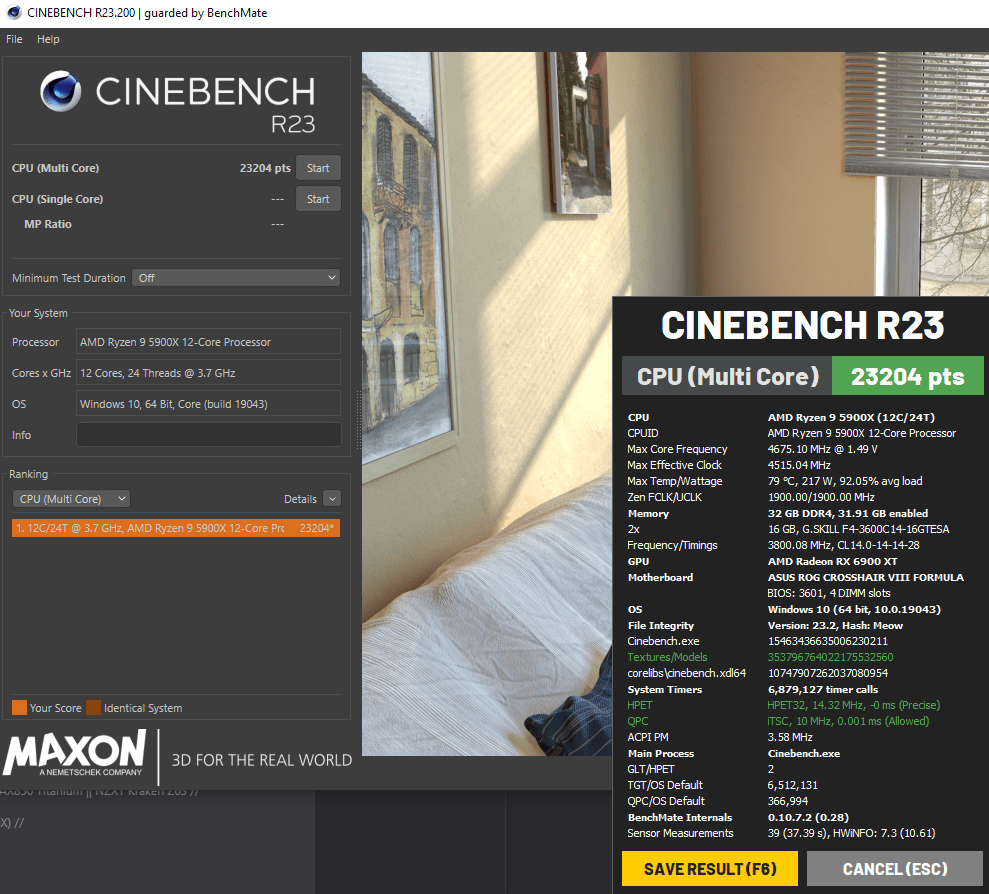Screen dimensions: 989x894
Task: Select the 12C/24T Ryzen 9 5900X ranking row
Action: 175,528
